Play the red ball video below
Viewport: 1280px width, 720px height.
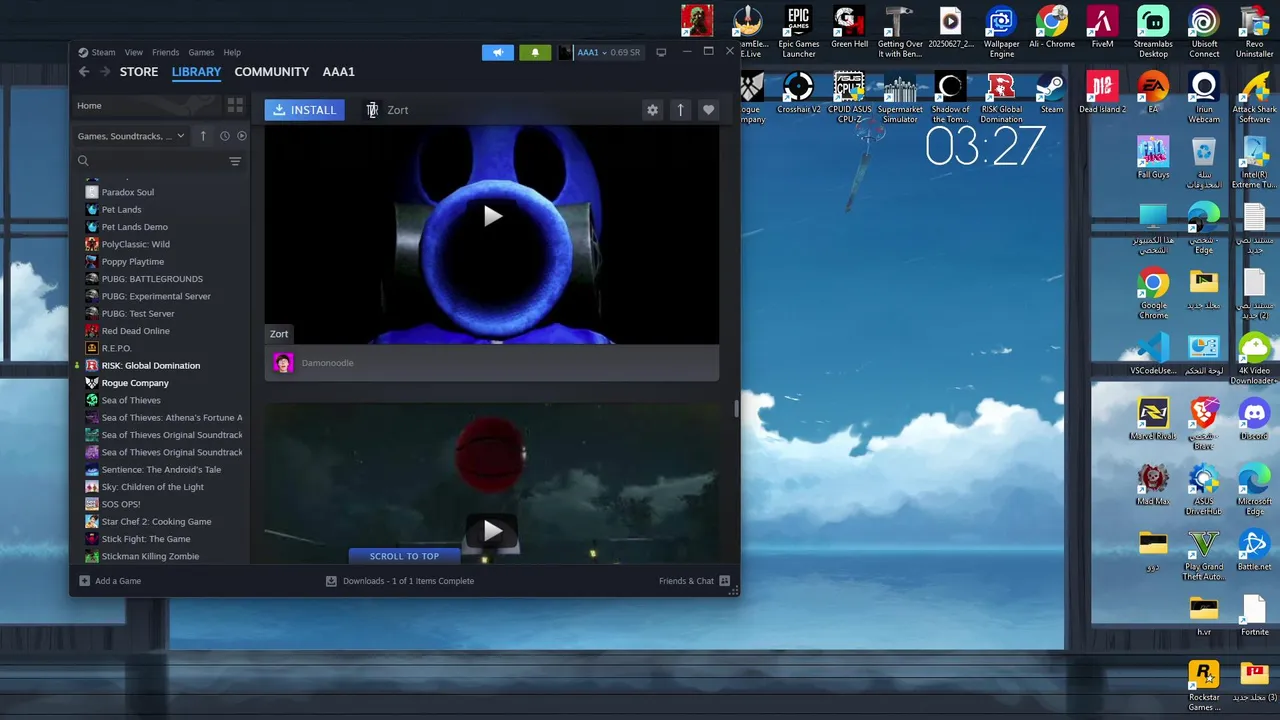pos(492,530)
